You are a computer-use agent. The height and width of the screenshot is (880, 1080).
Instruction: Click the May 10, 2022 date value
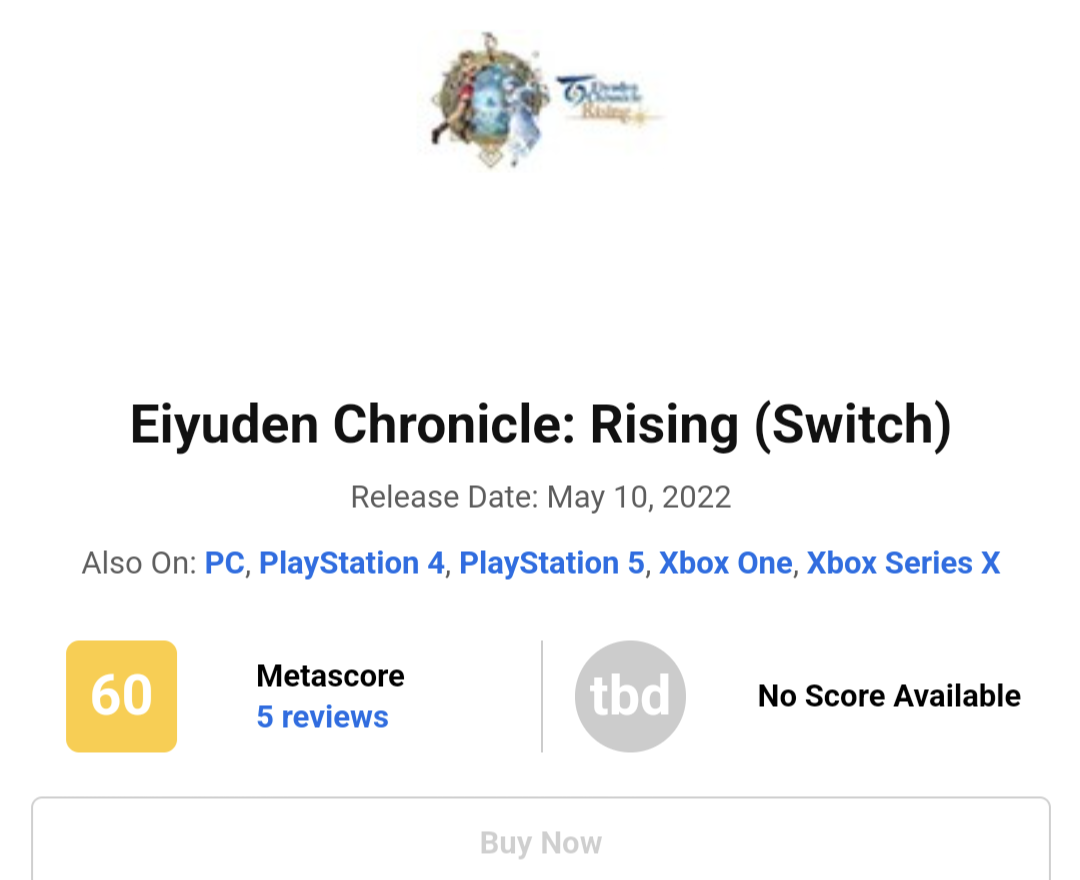(639, 497)
